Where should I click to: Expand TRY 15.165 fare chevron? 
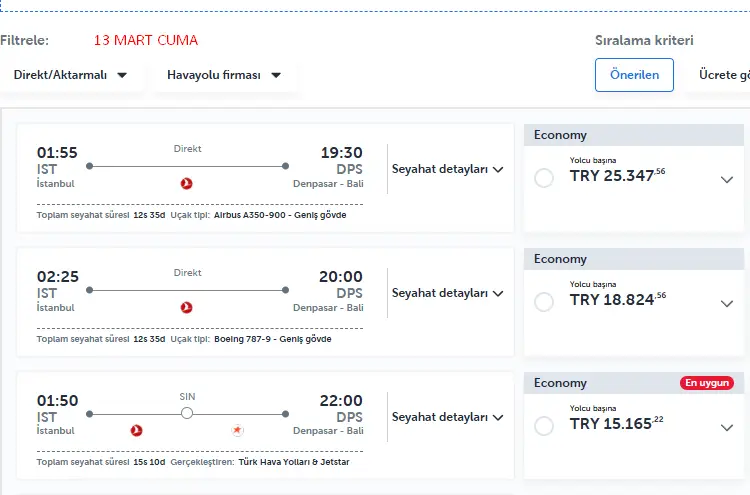727,428
